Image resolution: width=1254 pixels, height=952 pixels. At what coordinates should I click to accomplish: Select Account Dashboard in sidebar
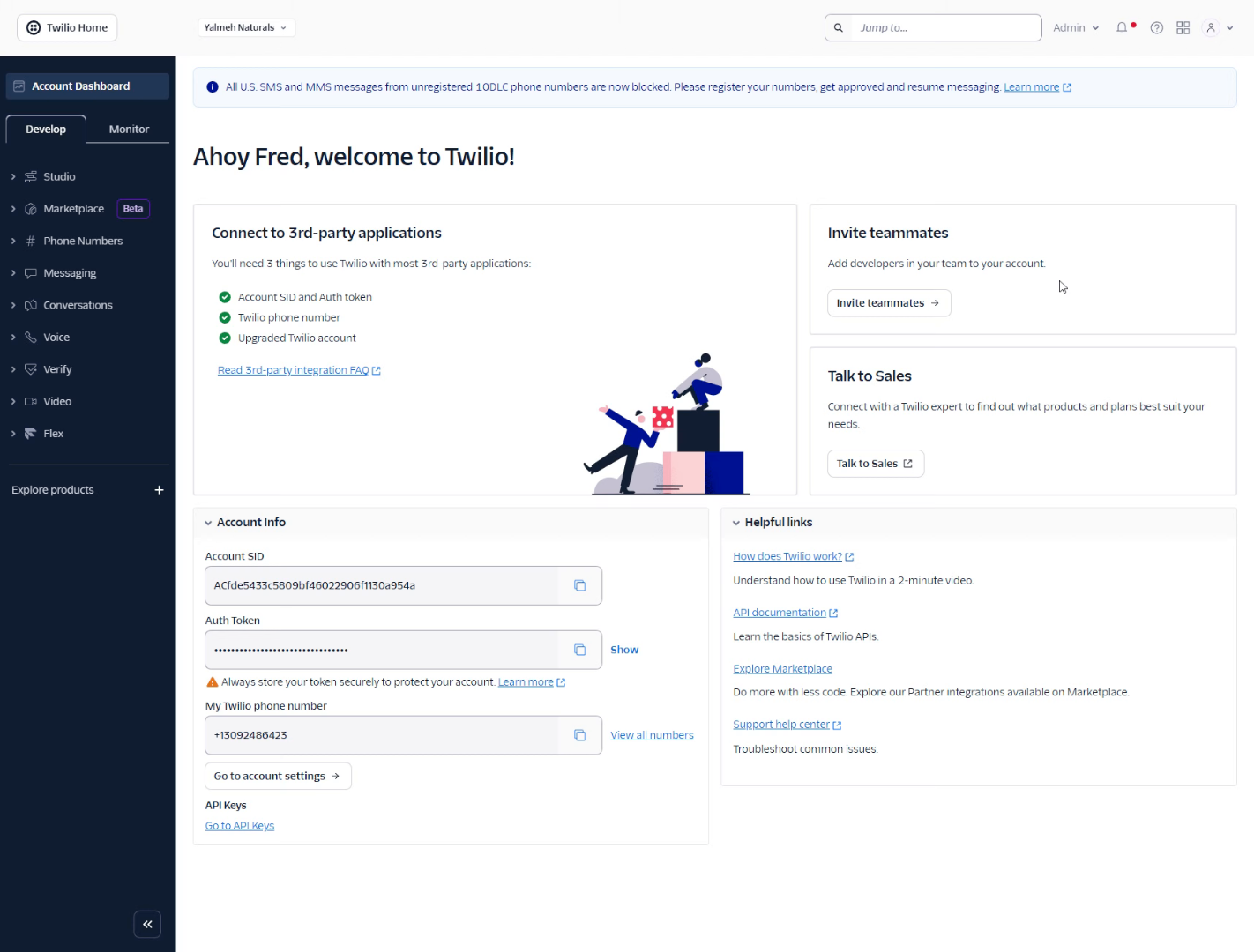pos(87,86)
